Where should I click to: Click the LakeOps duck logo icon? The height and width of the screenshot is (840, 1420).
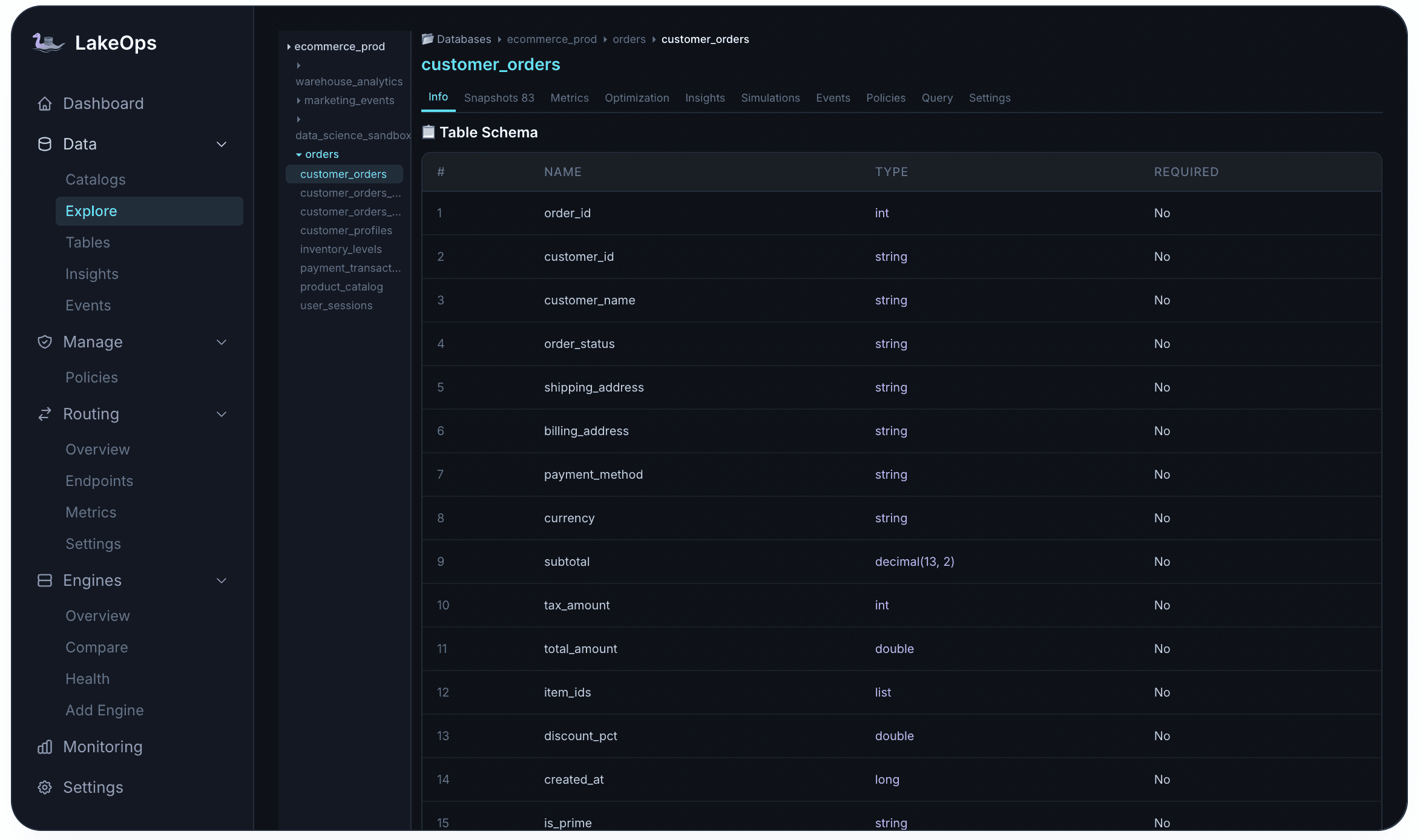pyautogui.click(x=48, y=43)
